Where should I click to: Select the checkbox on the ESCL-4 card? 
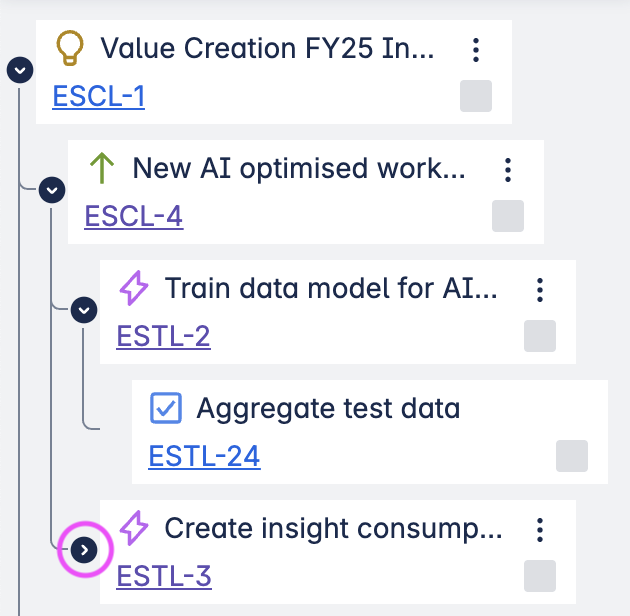point(508,216)
